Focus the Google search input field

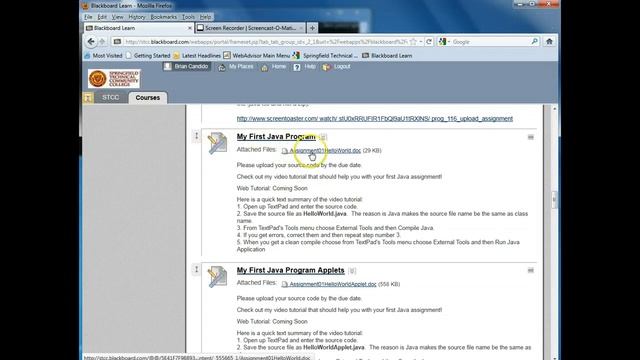pos(490,42)
